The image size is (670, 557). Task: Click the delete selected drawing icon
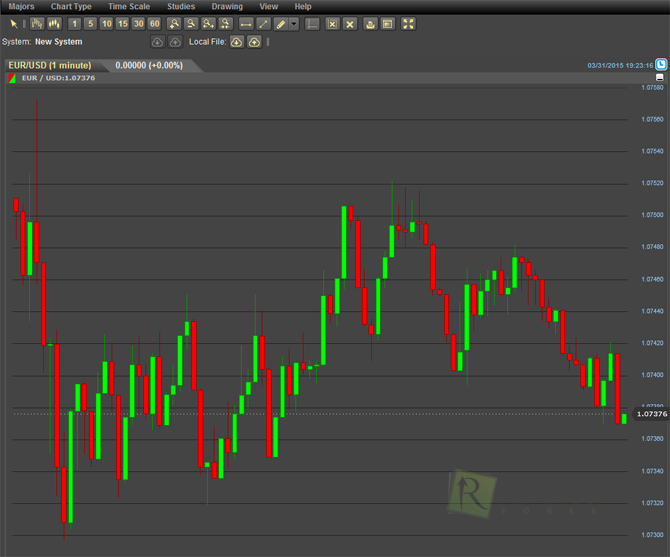click(332, 24)
